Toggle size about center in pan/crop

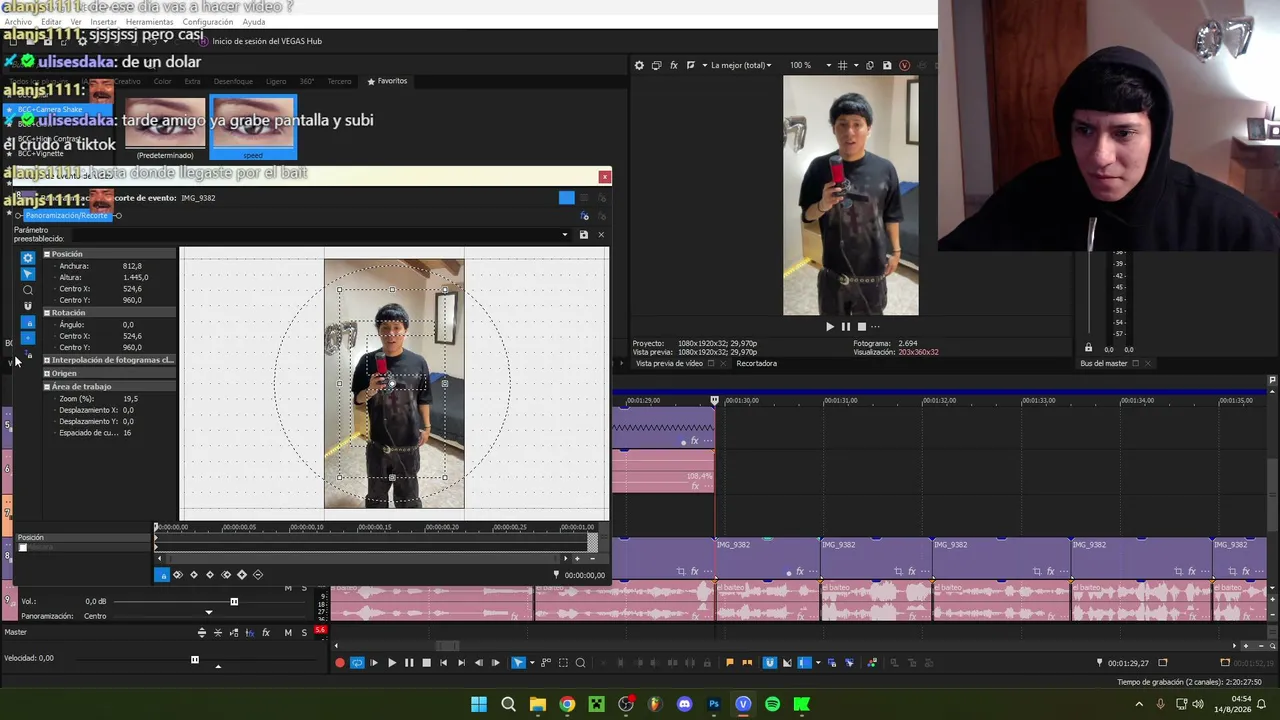pos(28,339)
